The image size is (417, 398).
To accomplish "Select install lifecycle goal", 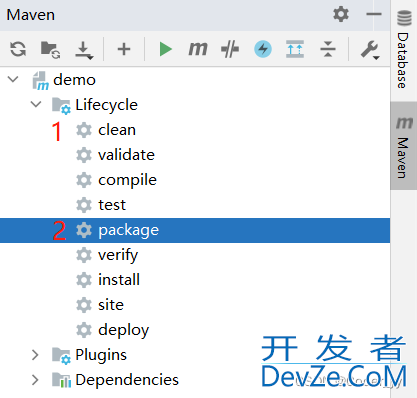I will pos(195,280).
